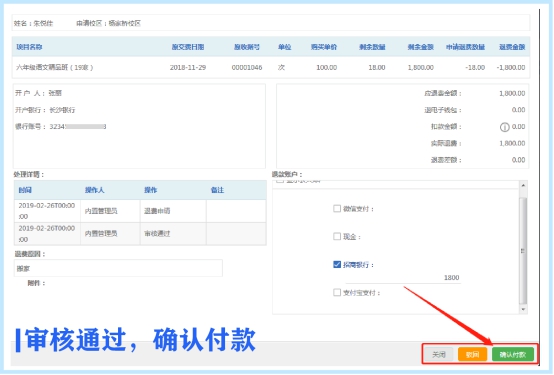Click the 操作 header in processing details
Viewport: 554px width, 375px height.
pos(151,190)
